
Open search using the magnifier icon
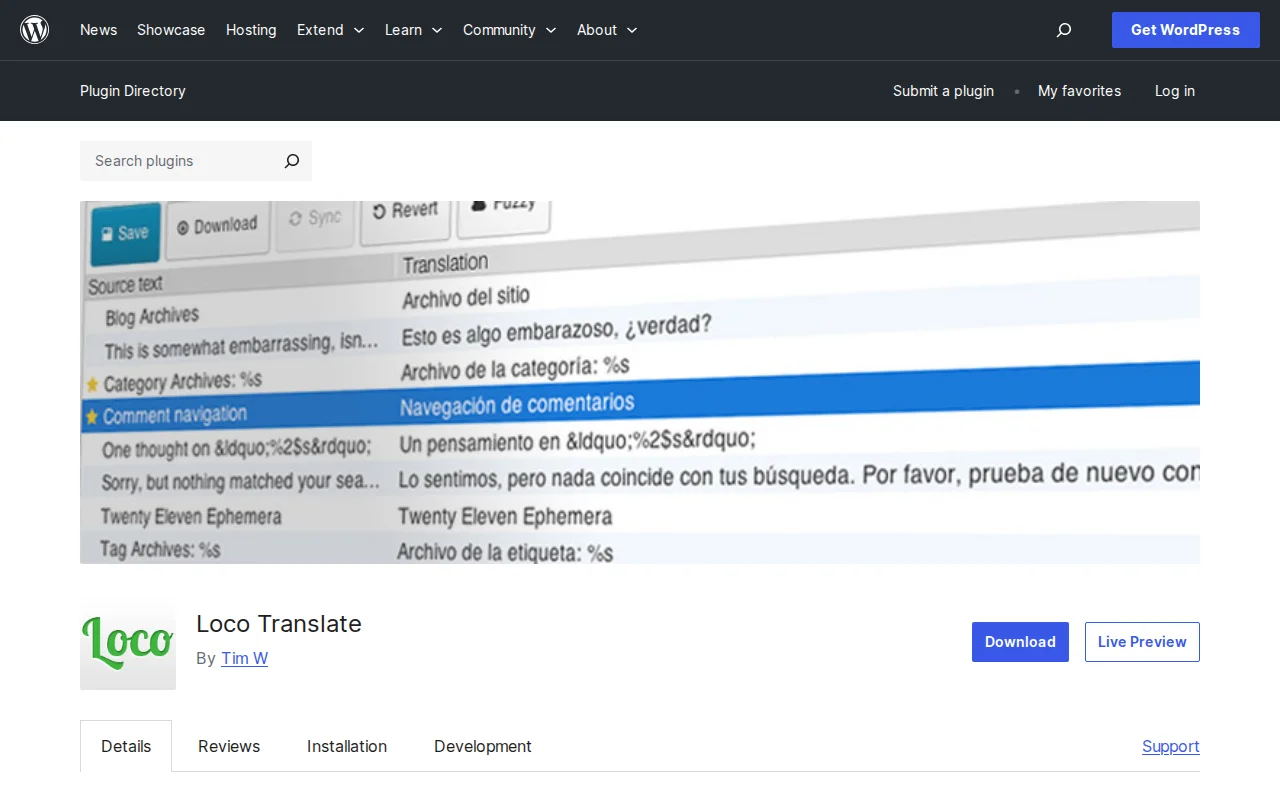pyautogui.click(x=1063, y=30)
